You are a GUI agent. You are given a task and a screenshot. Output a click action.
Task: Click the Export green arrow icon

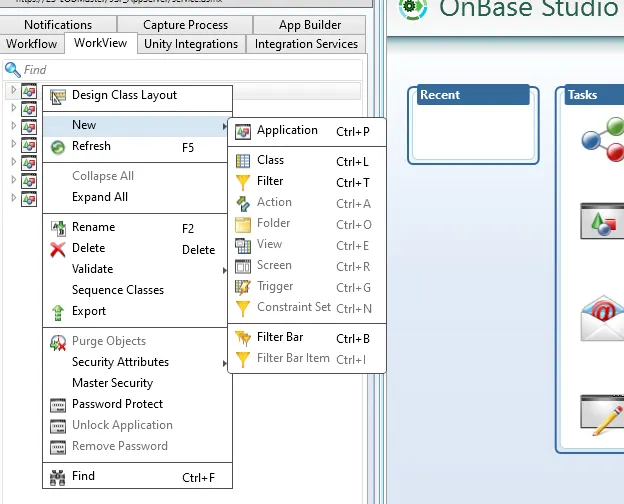click(x=57, y=312)
